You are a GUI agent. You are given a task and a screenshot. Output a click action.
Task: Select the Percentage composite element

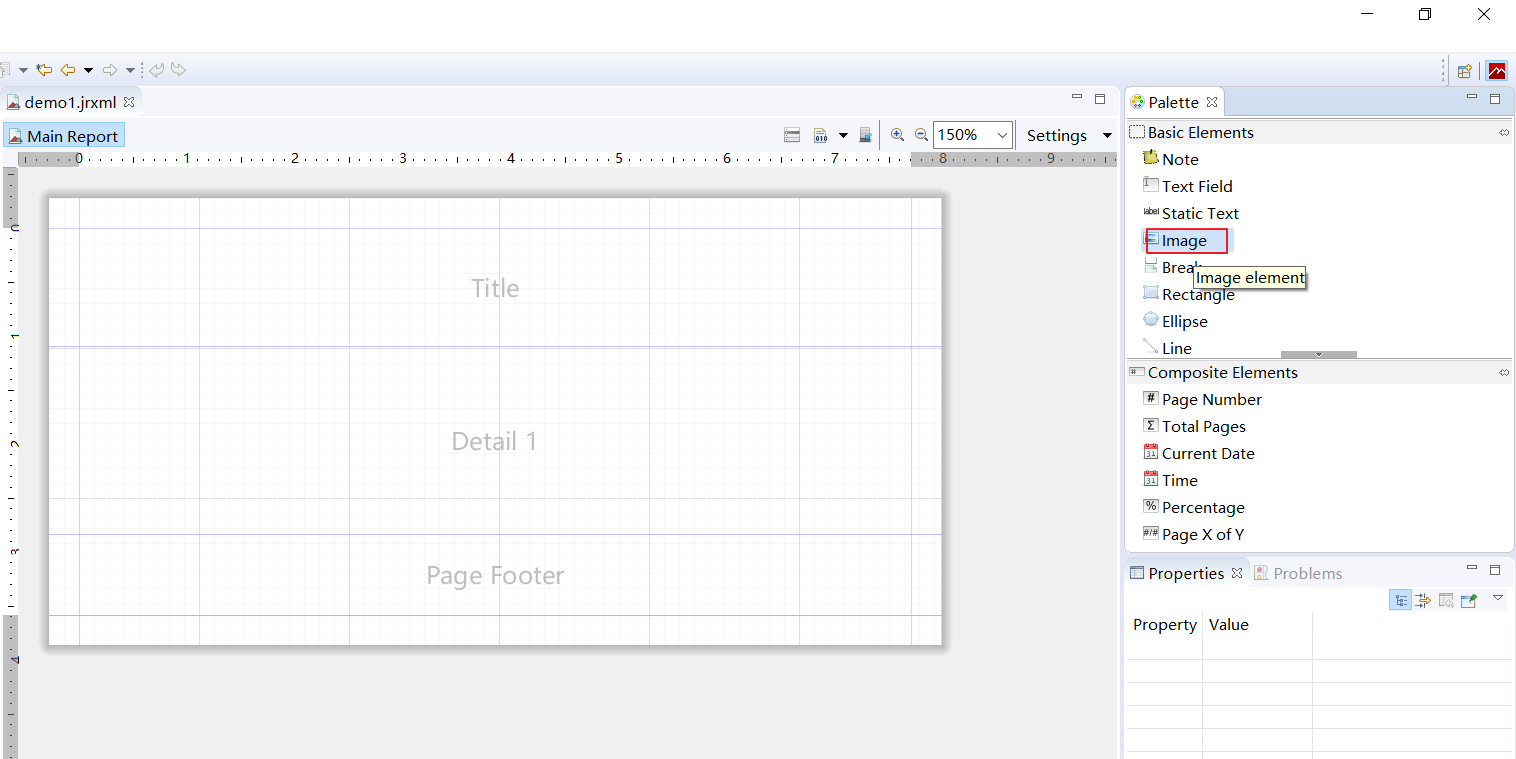click(x=1193, y=507)
